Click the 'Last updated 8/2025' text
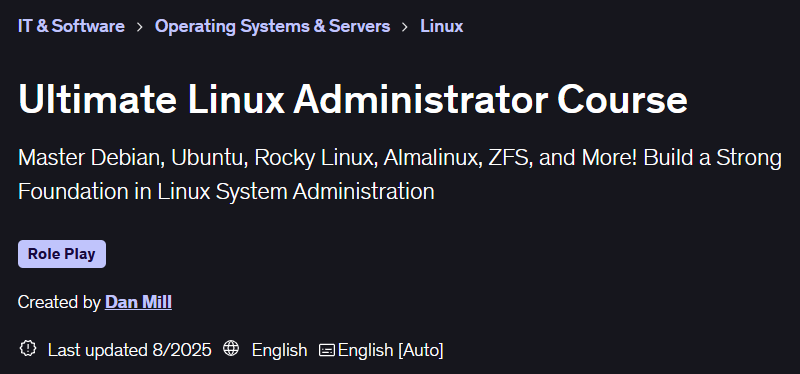Viewport: 800px width, 374px height. [130, 350]
